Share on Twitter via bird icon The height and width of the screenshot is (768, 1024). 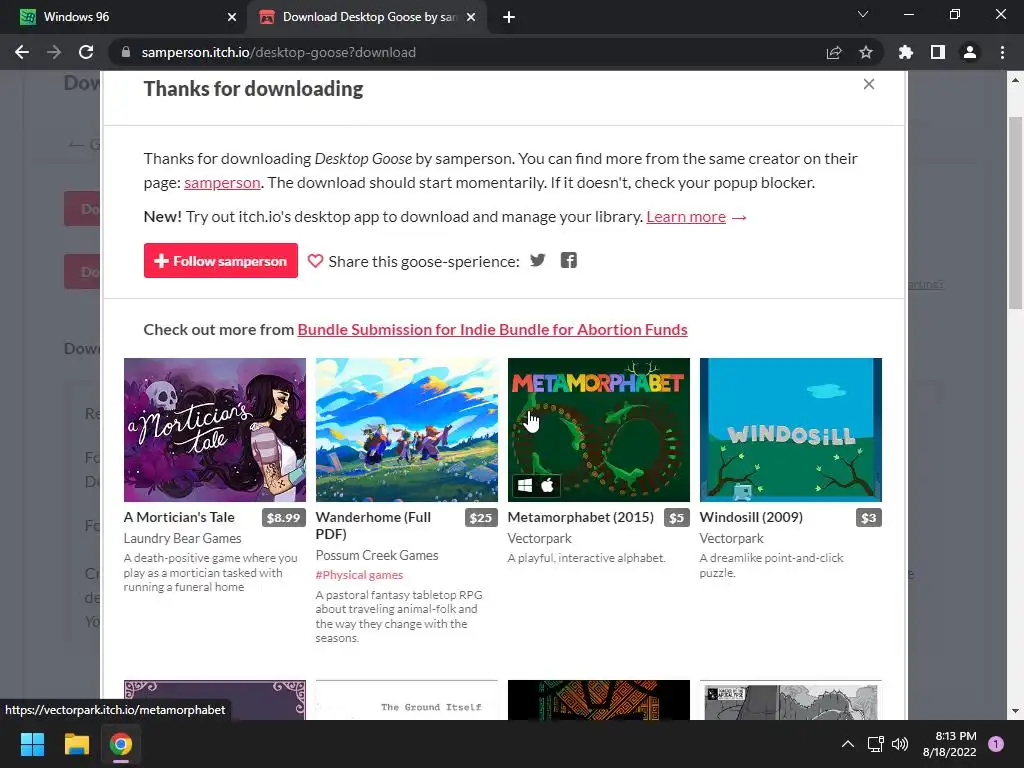click(537, 261)
